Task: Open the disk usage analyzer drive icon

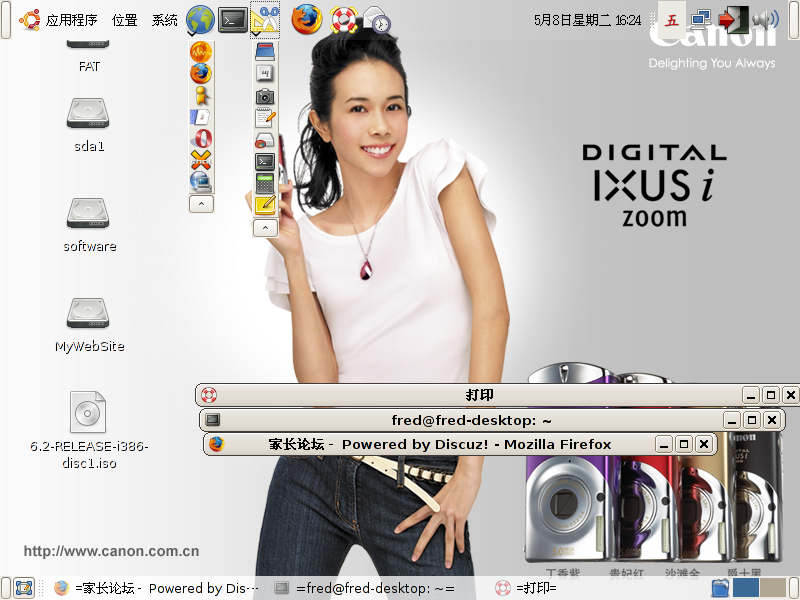Action: (x=265, y=140)
